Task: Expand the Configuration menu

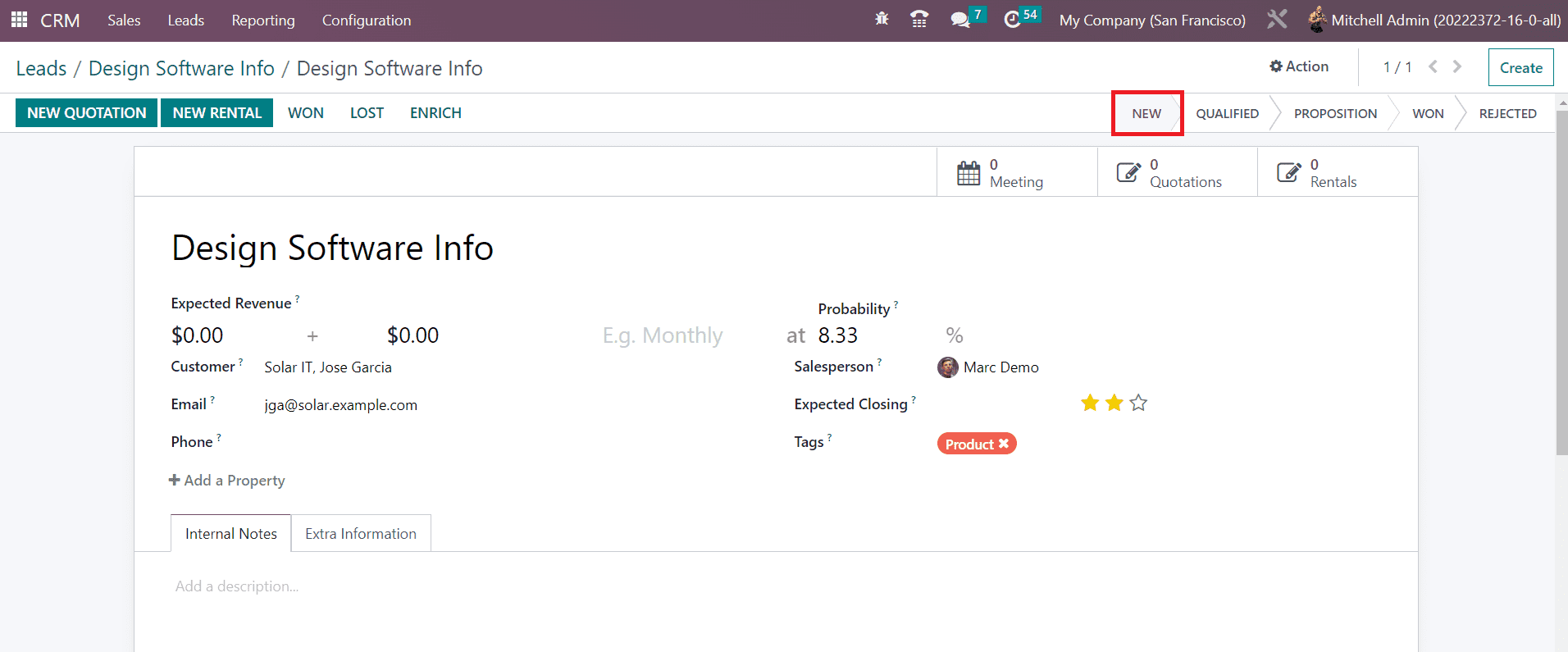Action: coord(367,21)
